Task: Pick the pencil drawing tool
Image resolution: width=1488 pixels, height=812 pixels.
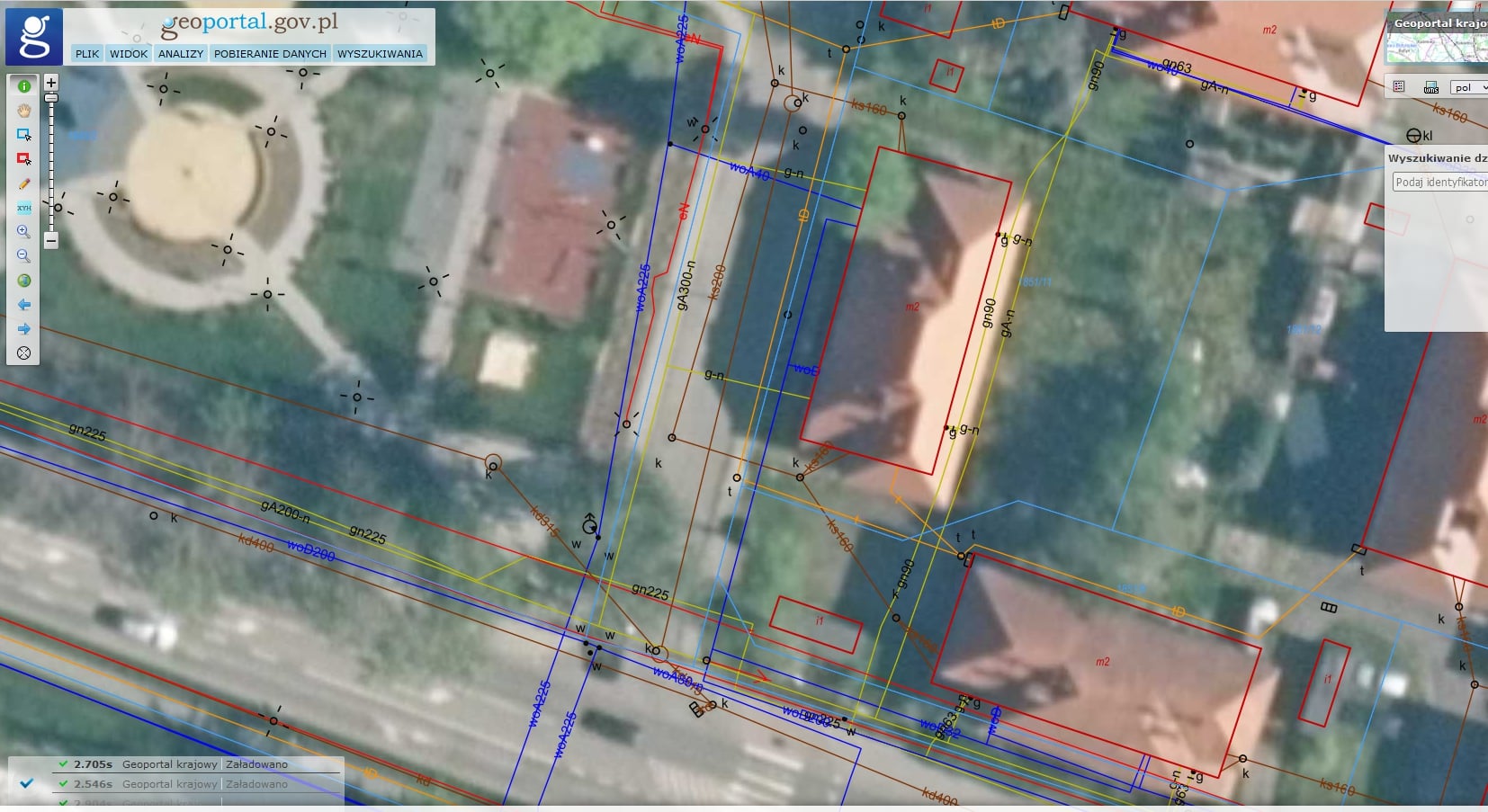Action: click(x=24, y=183)
